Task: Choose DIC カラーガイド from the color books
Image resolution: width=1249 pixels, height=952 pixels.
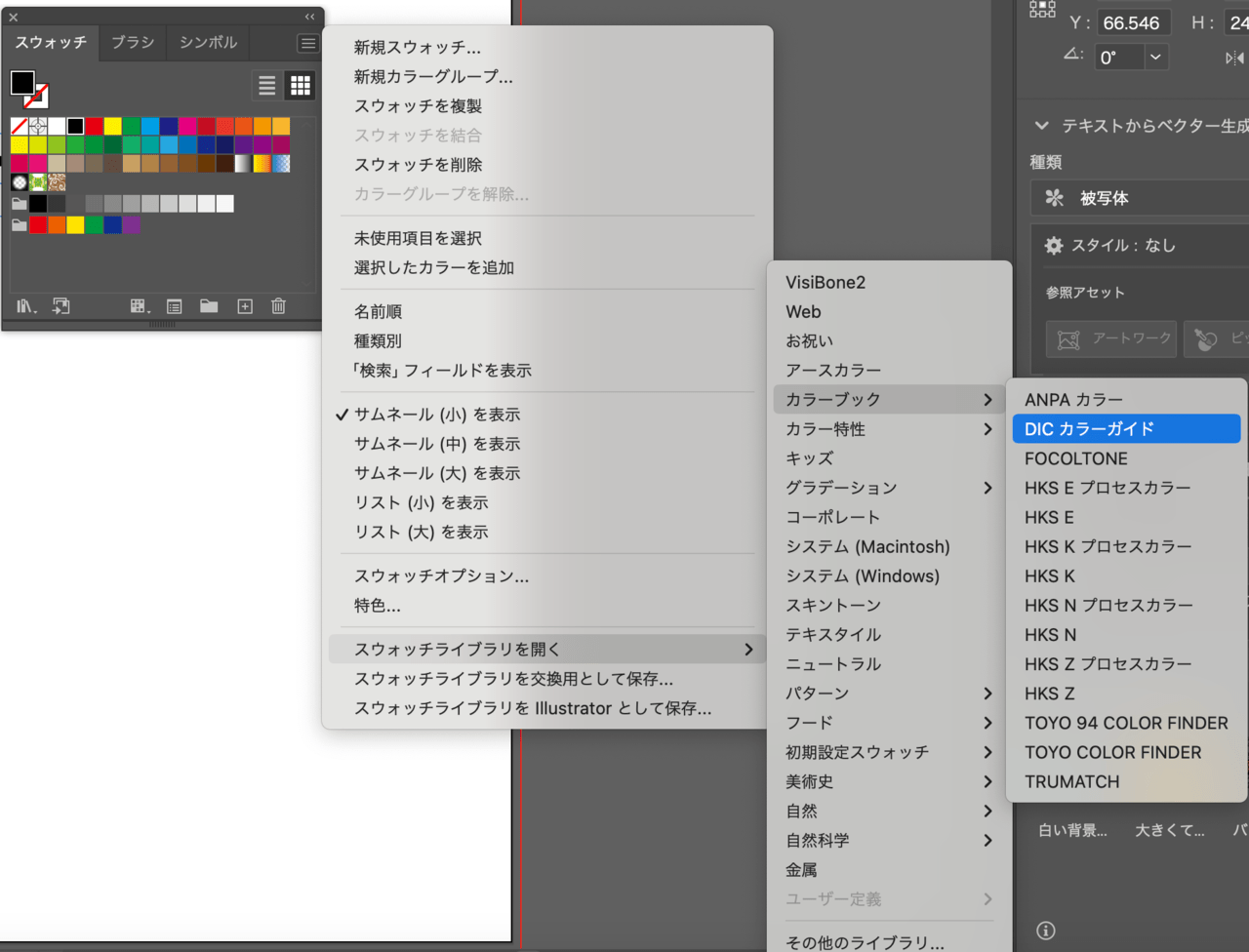Action: tap(1089, 429)
